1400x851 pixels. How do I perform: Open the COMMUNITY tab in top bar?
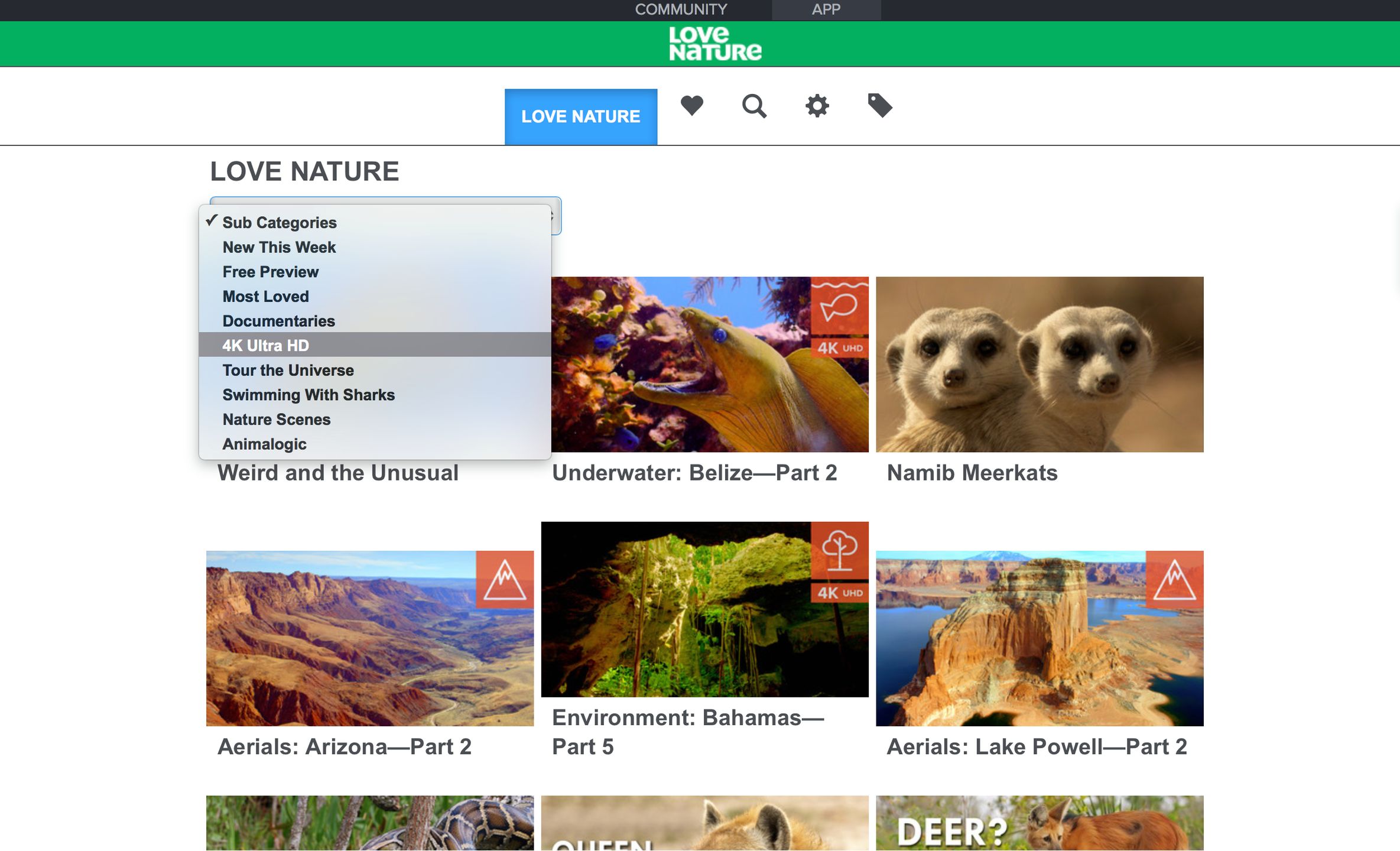tap(681, 9)
